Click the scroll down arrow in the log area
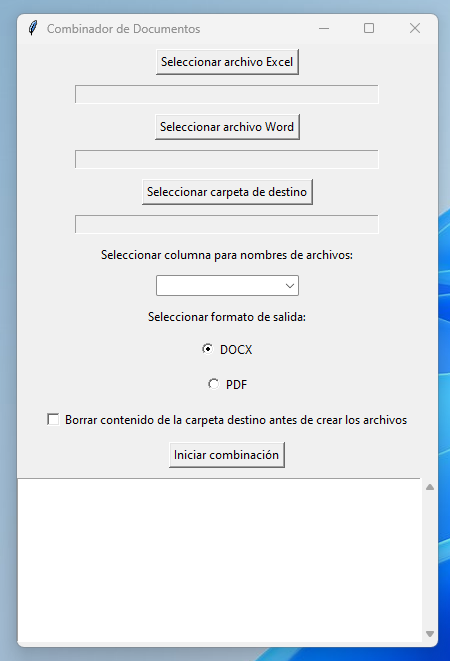This screenshot has height=661, width=450. 430,634
